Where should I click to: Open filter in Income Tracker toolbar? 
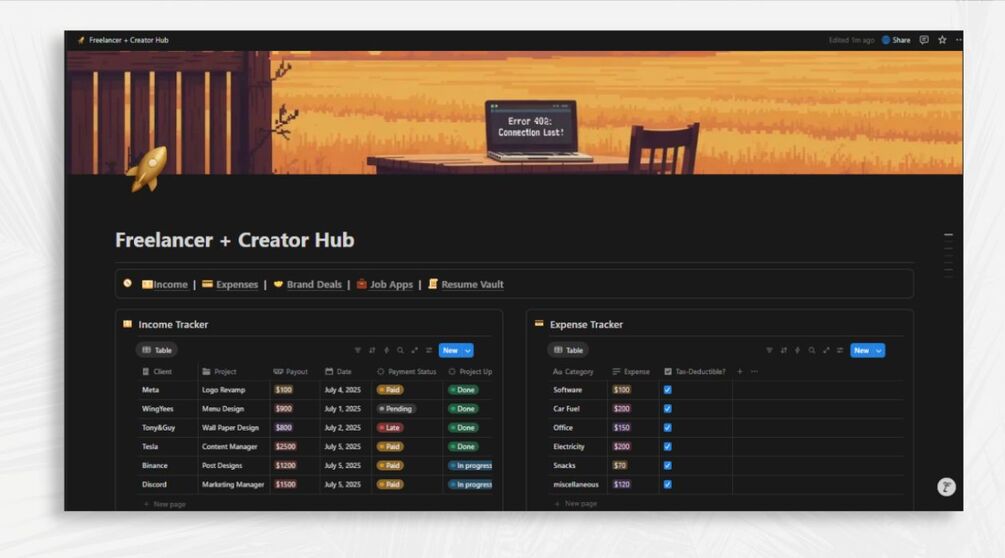[358, 350]
